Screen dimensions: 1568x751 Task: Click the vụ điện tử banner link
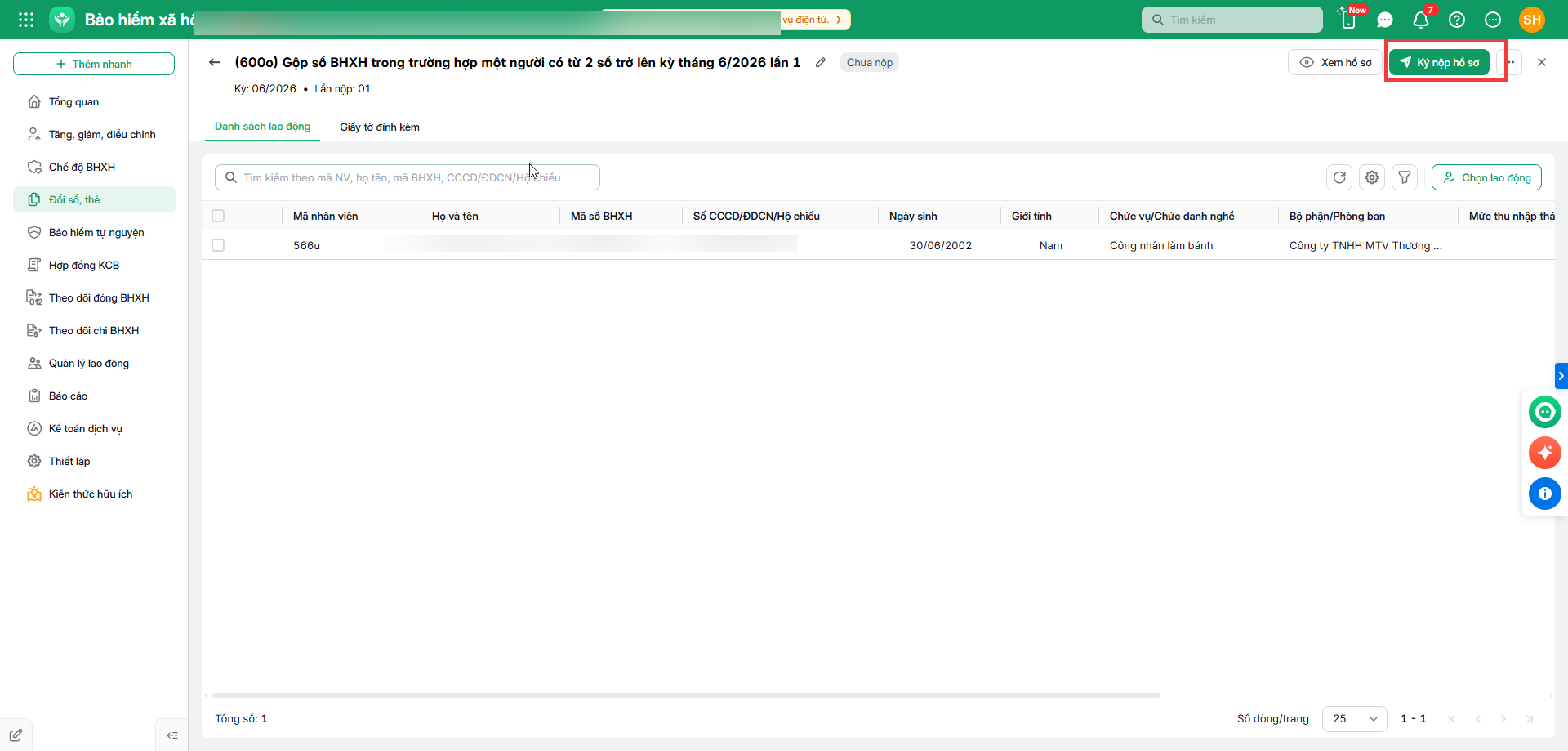point(813,20)
